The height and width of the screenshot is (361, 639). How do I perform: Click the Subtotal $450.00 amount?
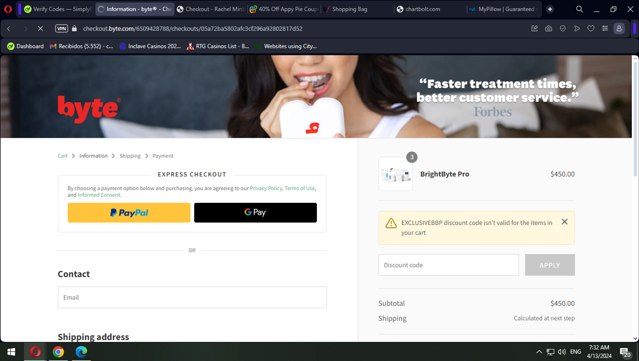click(562, 303)
